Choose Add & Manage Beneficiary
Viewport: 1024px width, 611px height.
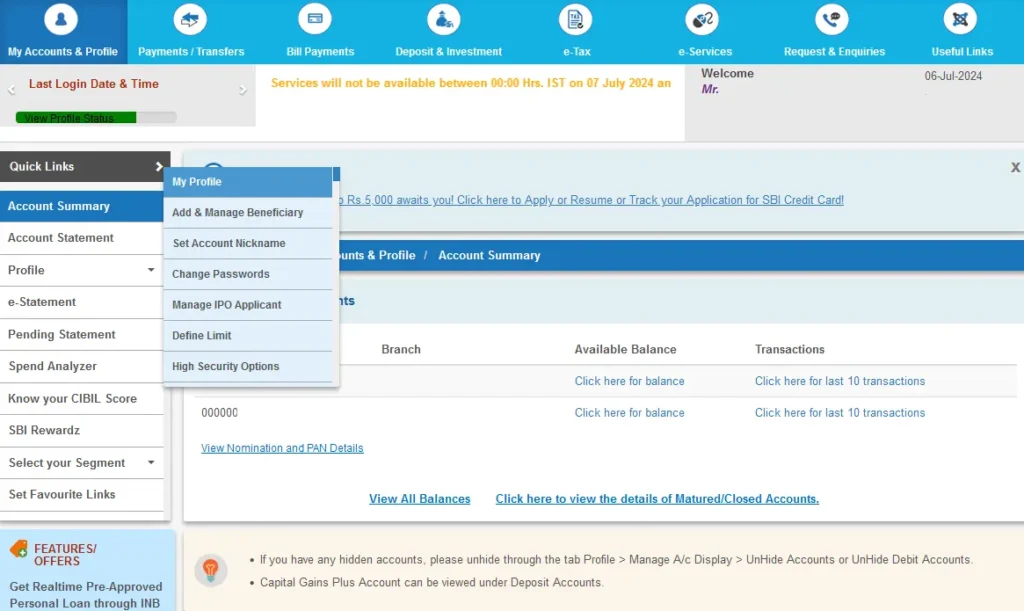(248, 213)
